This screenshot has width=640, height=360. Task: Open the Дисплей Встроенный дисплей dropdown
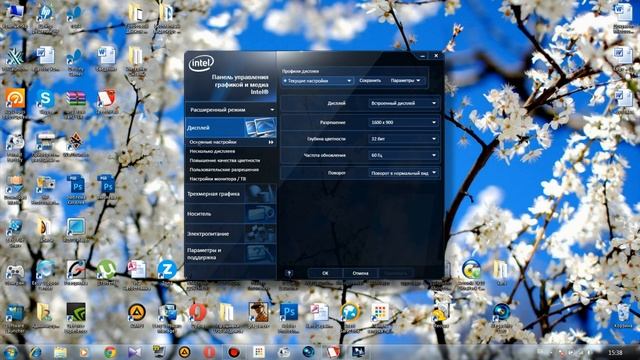coord(403,103)
